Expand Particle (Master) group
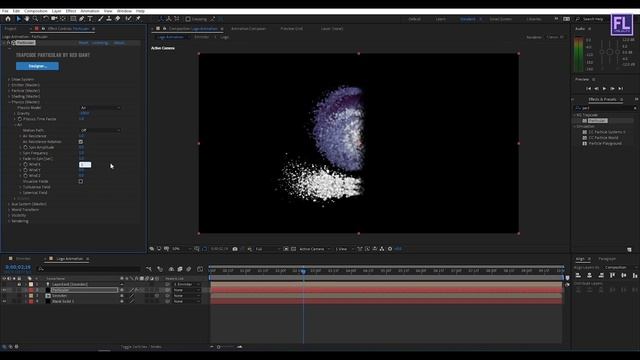 point(9,91)
